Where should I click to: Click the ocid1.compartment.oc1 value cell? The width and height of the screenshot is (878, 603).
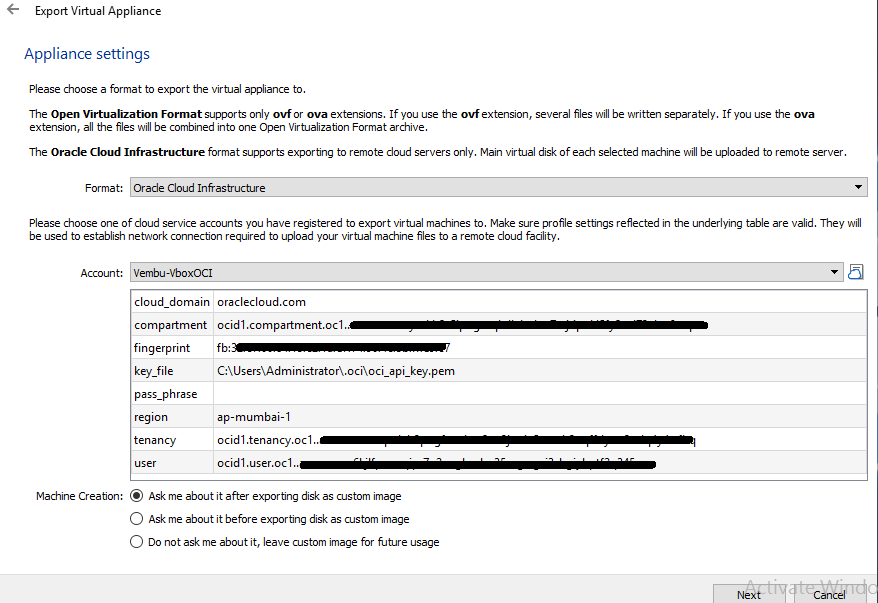click(540, 325)
